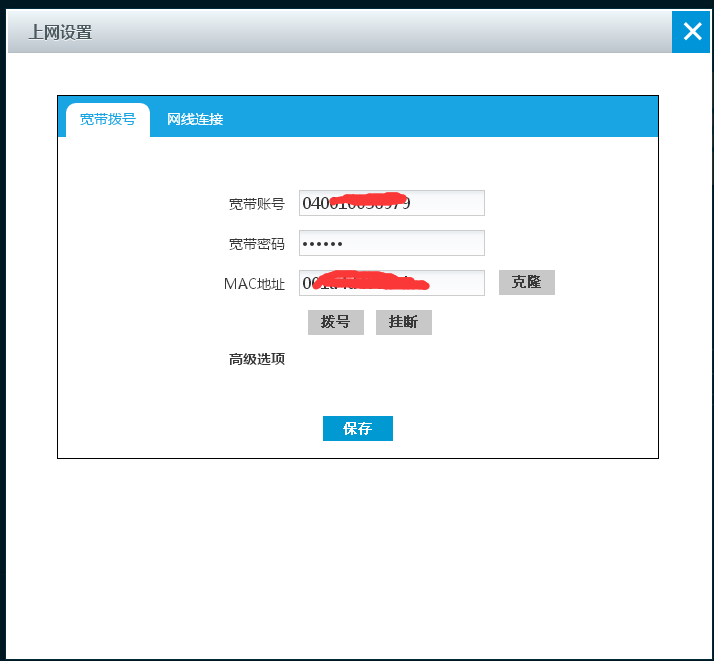The image size is (714, 661).
Task: Close the 上网设置 dialog with the X
Action: [x=692, y=32]
